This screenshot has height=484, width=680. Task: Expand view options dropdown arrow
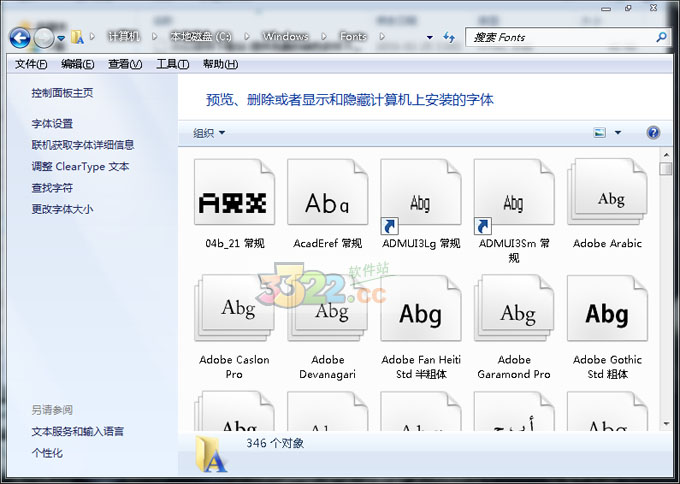[x=618, y=133]
